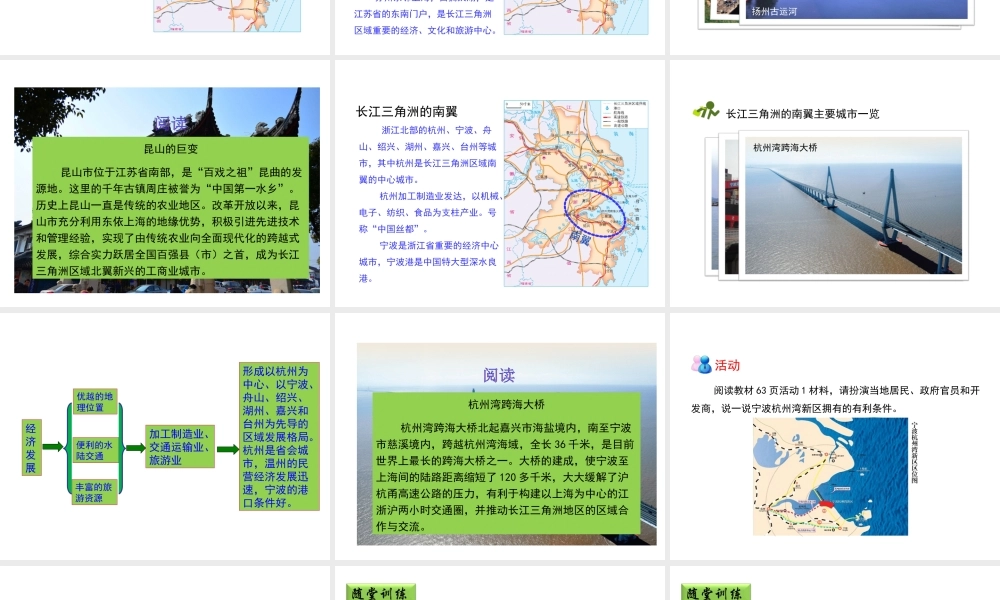Screen dimensions: 1000x600
Task: Click the 南翼 label on the map
Action: click(x=580, y=238)
